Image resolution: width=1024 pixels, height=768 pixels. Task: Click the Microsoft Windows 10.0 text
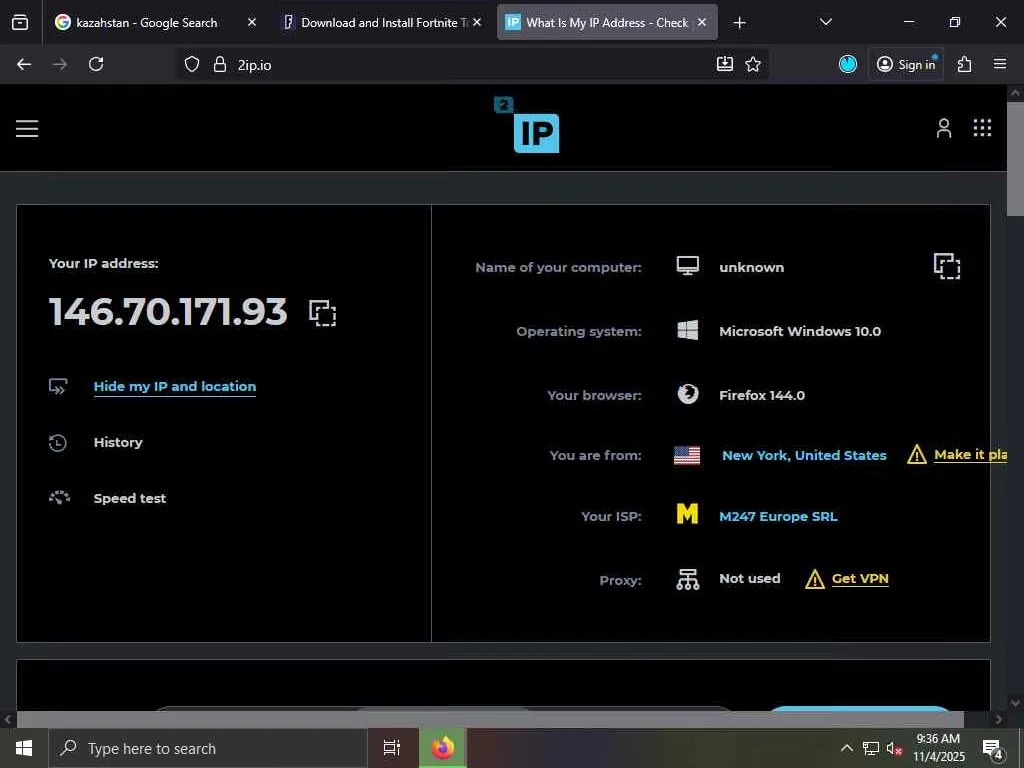800,331
